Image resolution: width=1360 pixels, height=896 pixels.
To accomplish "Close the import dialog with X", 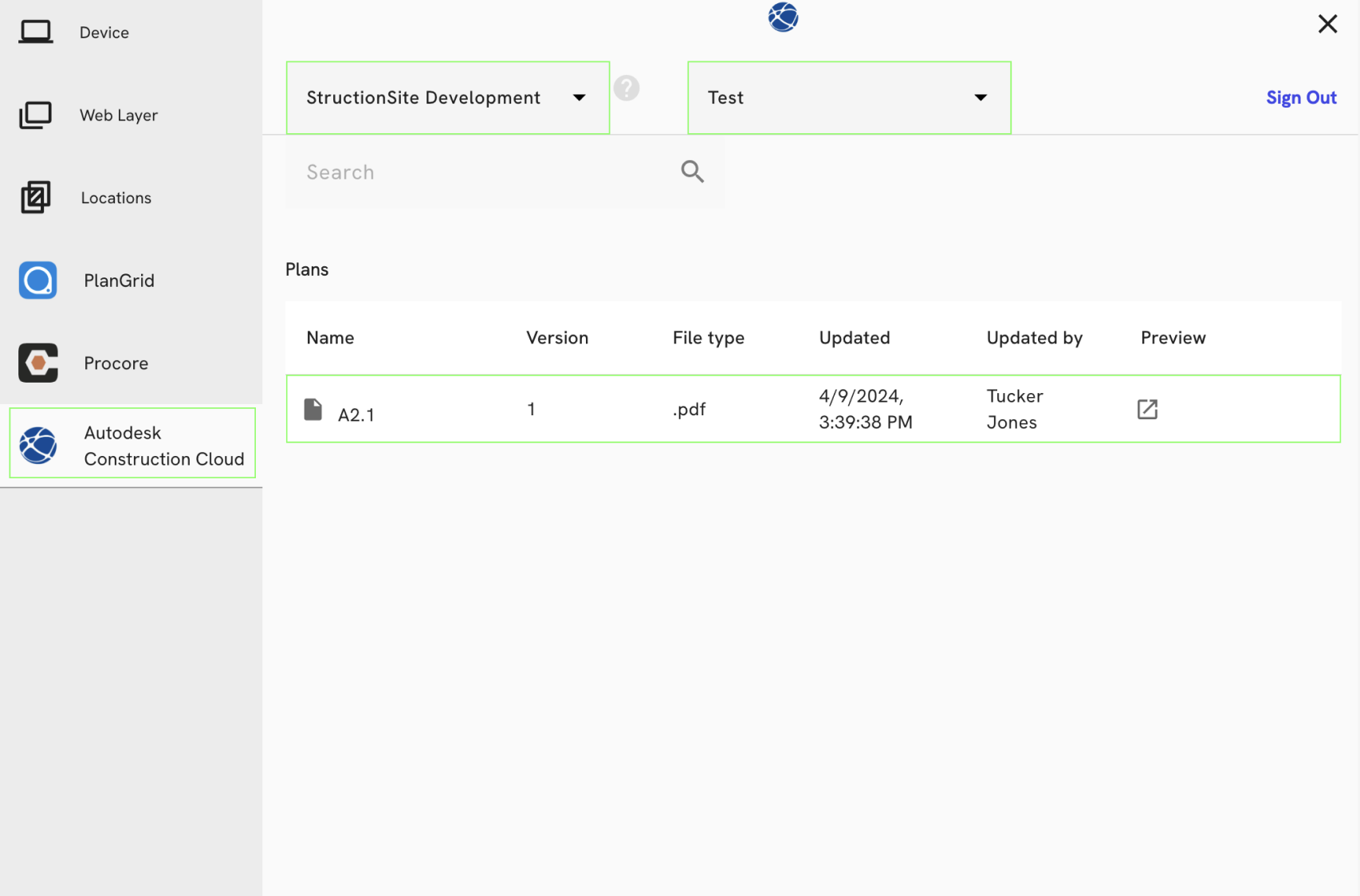I will click(1327, 24).
